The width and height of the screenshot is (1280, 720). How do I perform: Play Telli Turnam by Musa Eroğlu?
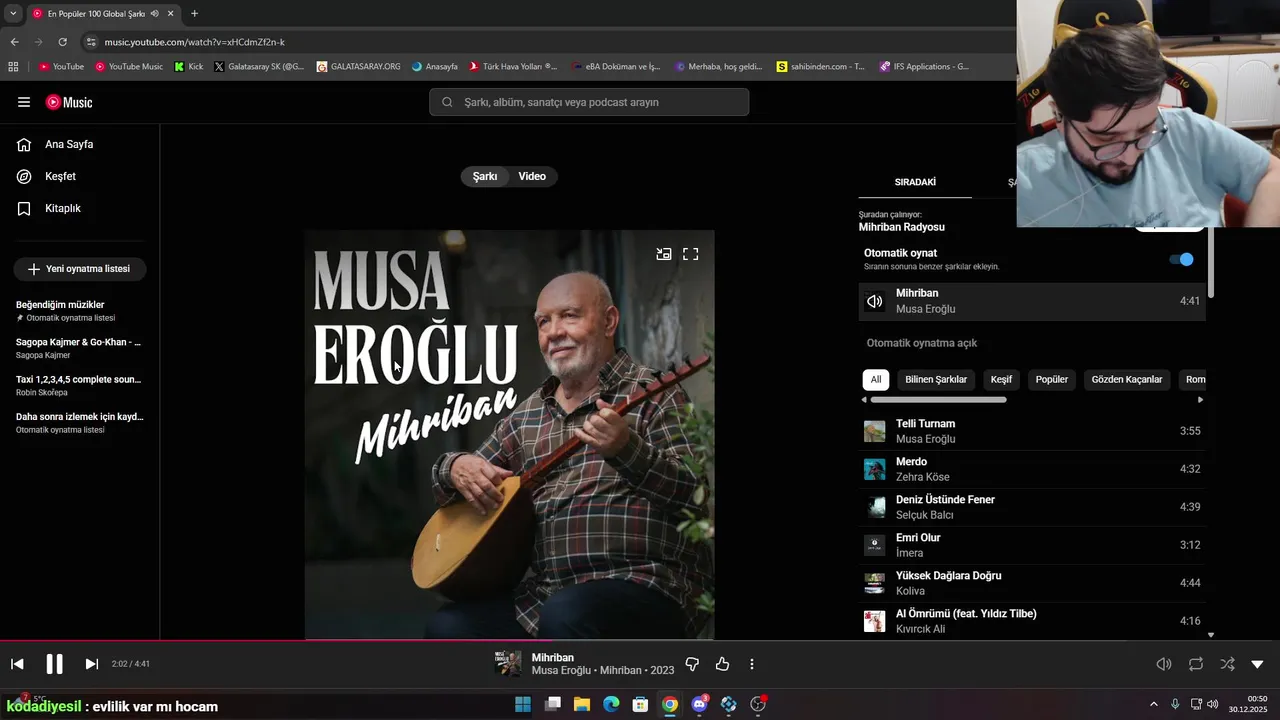pyautogui.click(x=1032, y=431)
